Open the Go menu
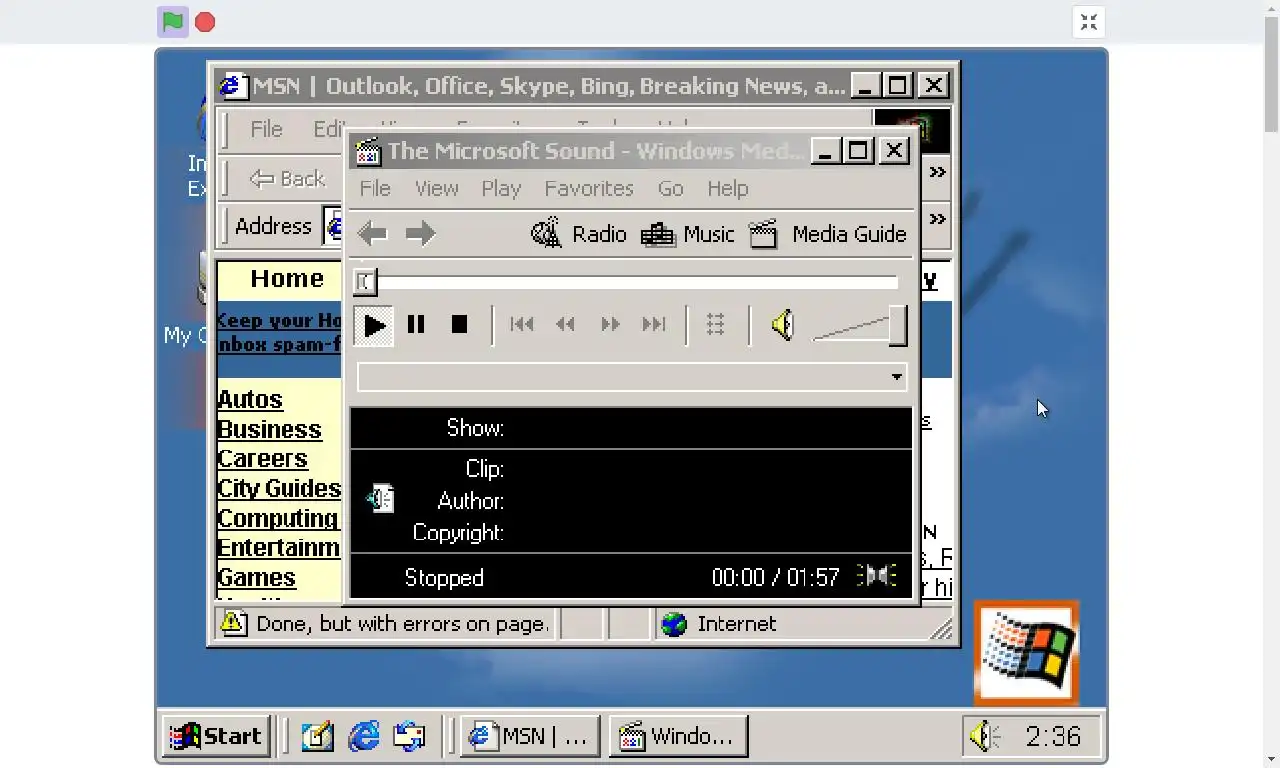This screenshot has height=768, width=1280. pos(671,188)
